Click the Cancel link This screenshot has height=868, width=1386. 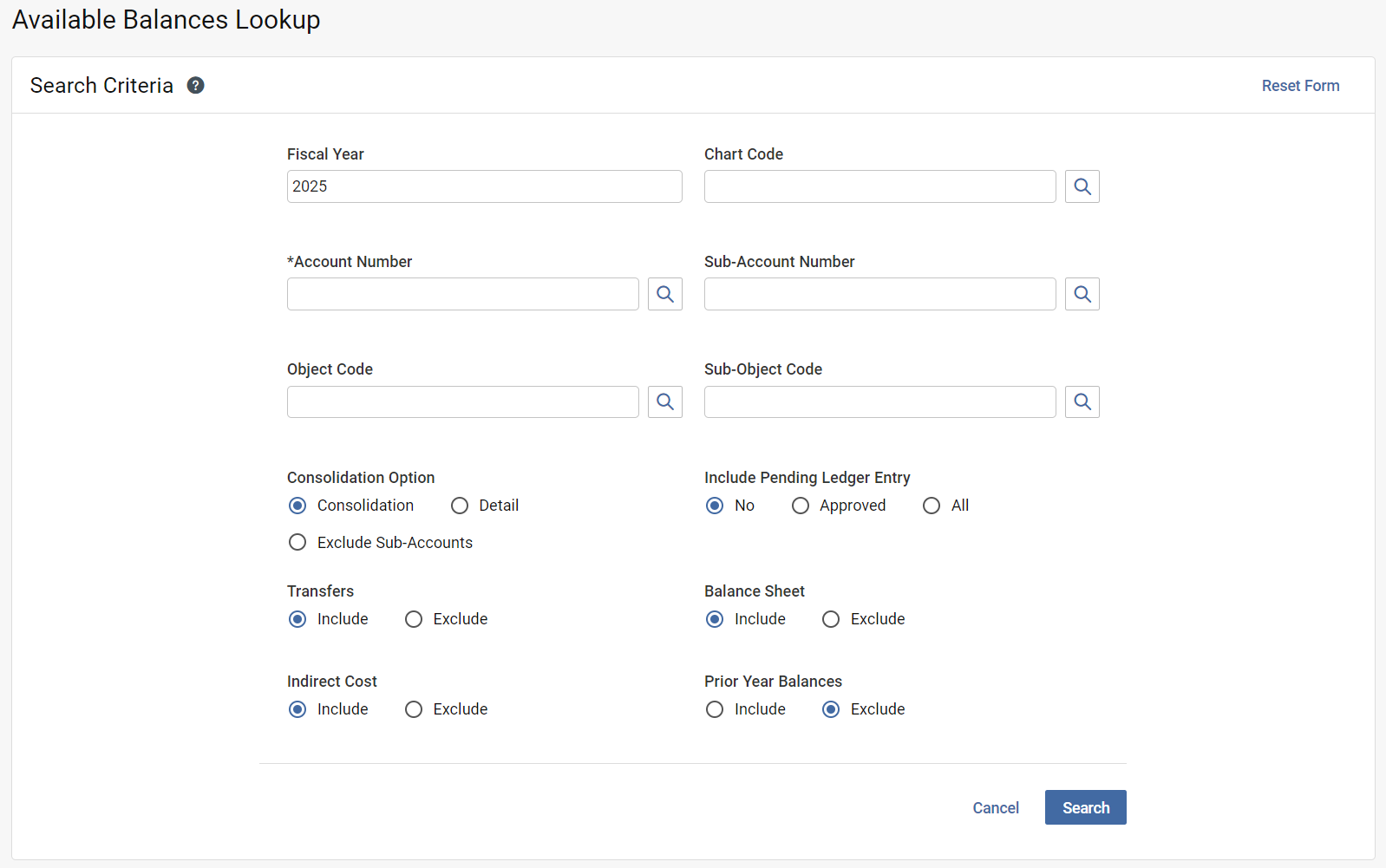coord(996,808)
